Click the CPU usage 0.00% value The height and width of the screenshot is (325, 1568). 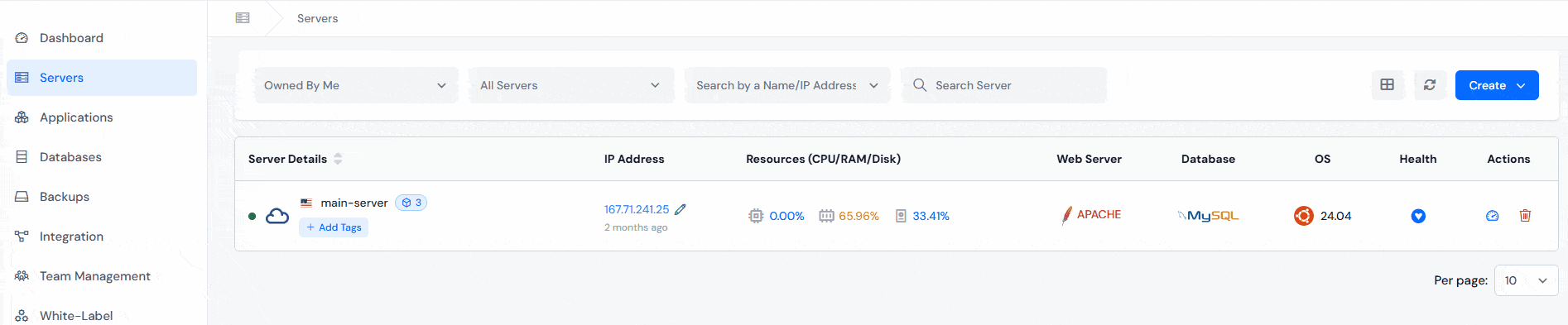point(786,216)
